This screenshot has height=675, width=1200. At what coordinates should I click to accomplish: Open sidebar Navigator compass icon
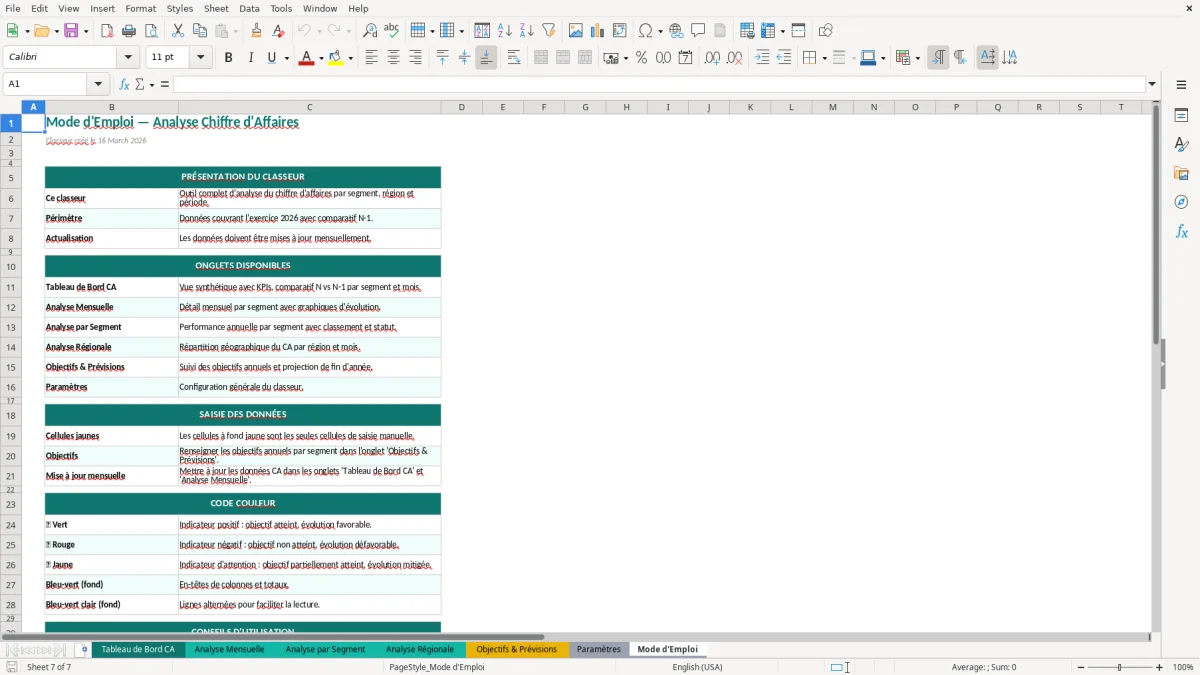[1181, 202]
